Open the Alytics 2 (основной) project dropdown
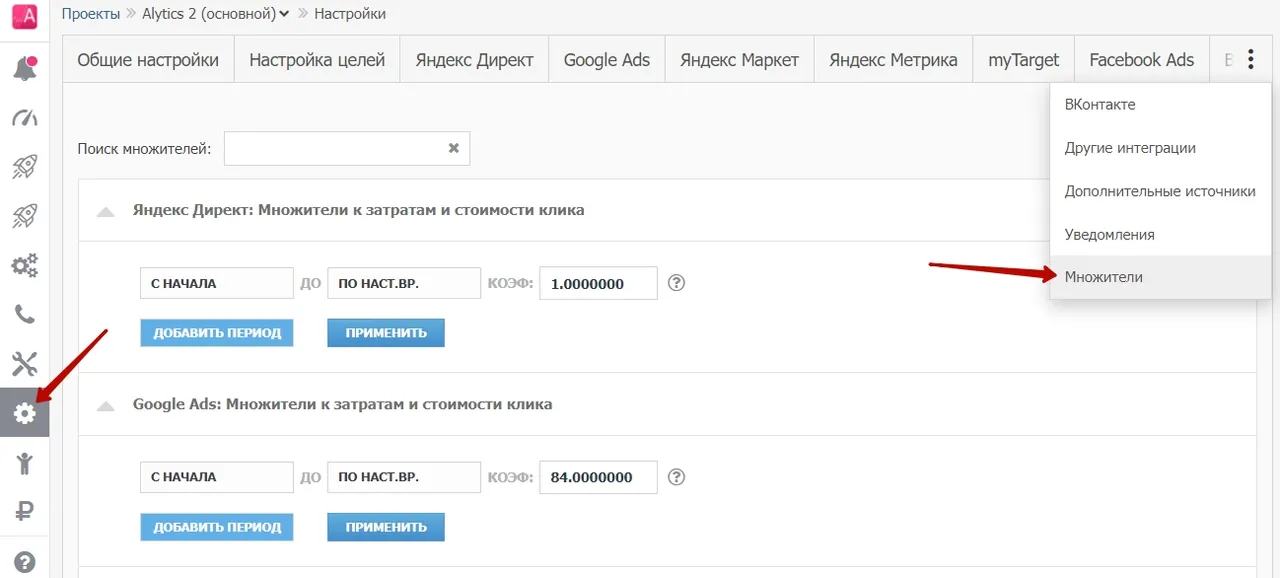 click(216, 13)
